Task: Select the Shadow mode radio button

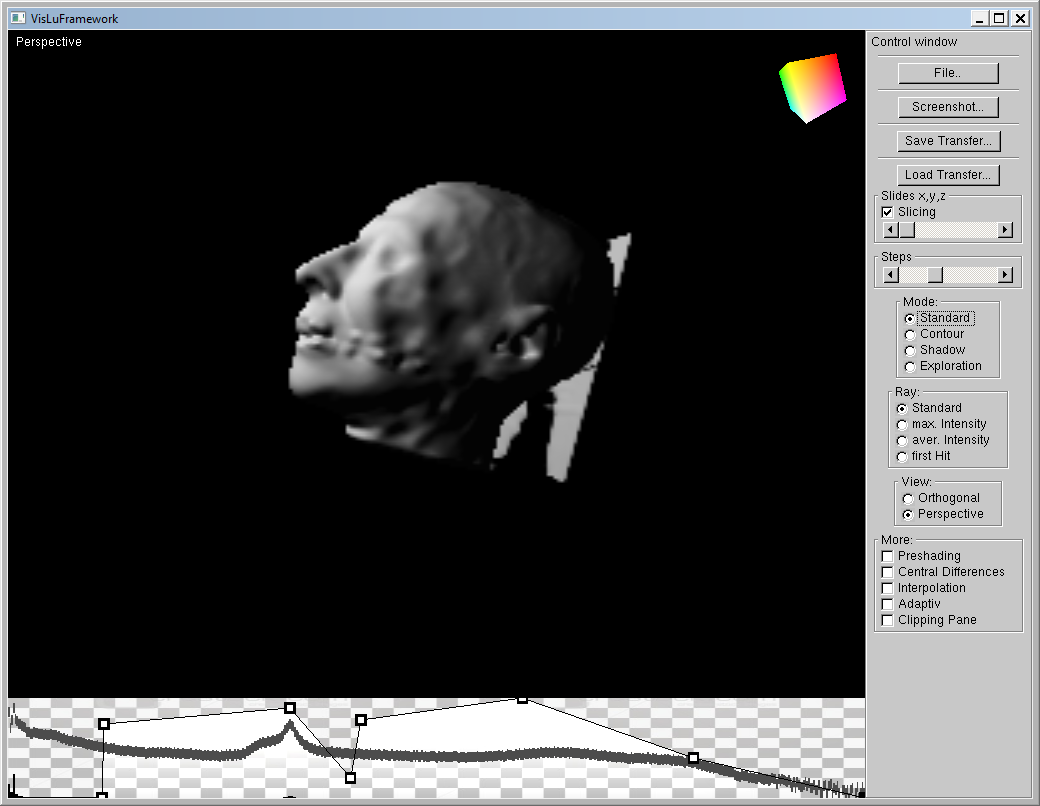Action: (x=909, y=350)
